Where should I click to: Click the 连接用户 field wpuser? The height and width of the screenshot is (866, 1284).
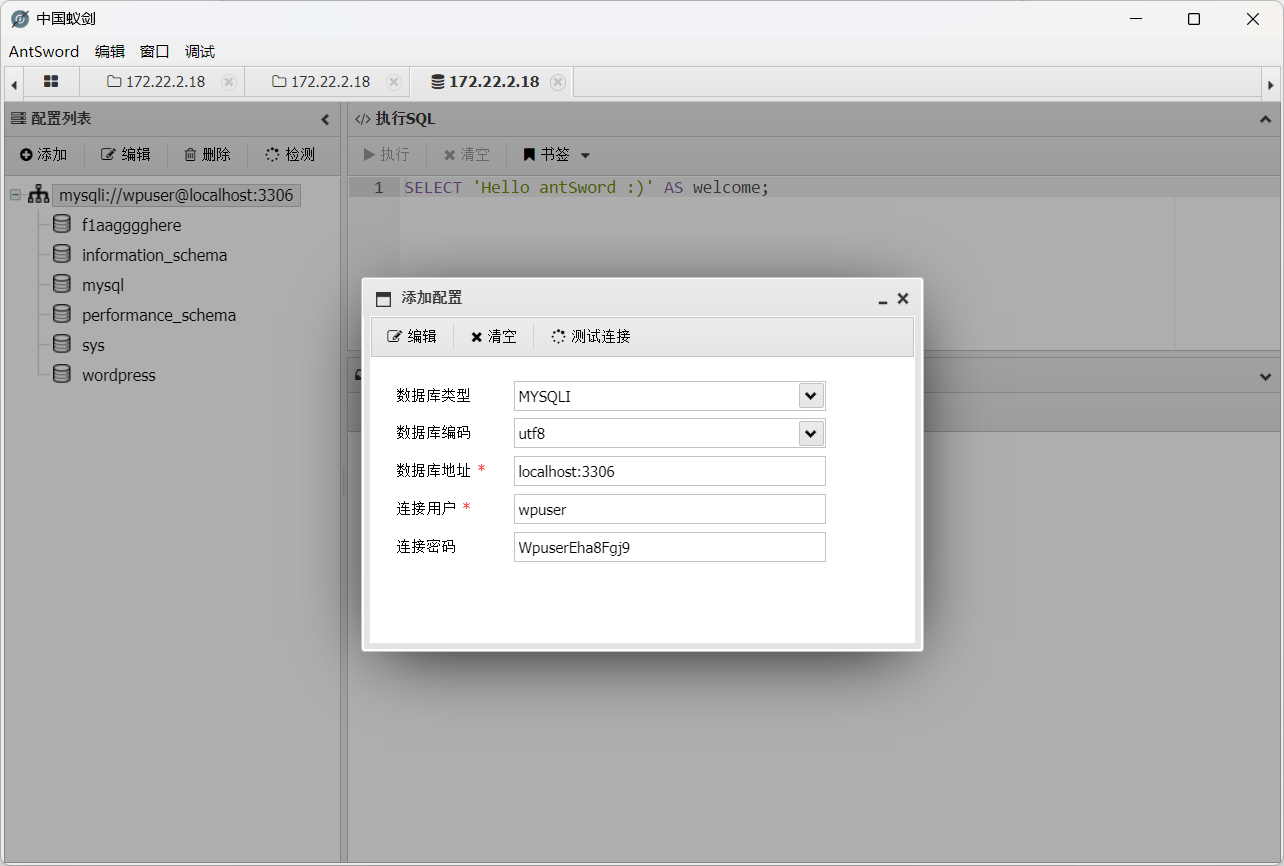coord(670,509)
